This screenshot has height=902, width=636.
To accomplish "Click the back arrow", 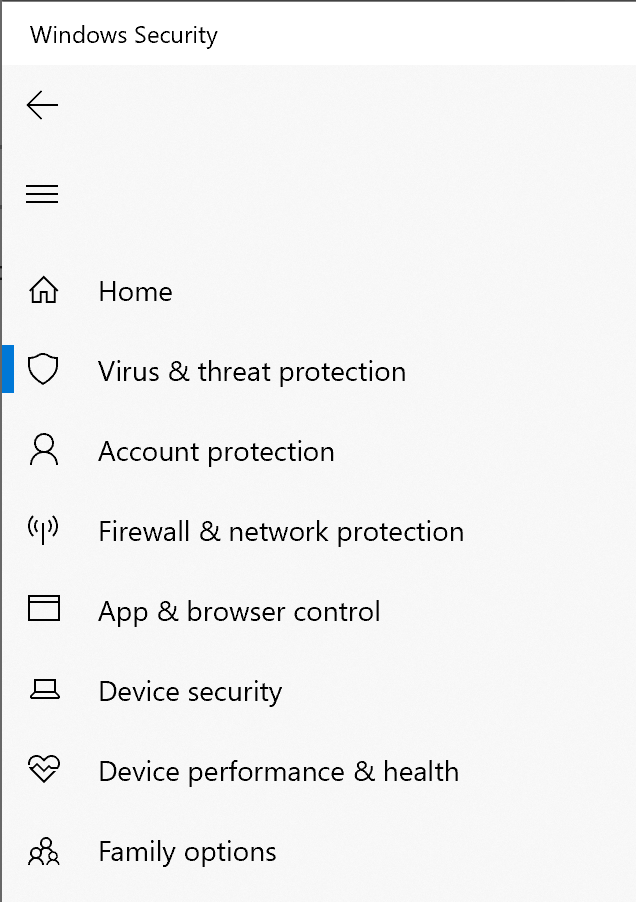I will pos(42,104).
